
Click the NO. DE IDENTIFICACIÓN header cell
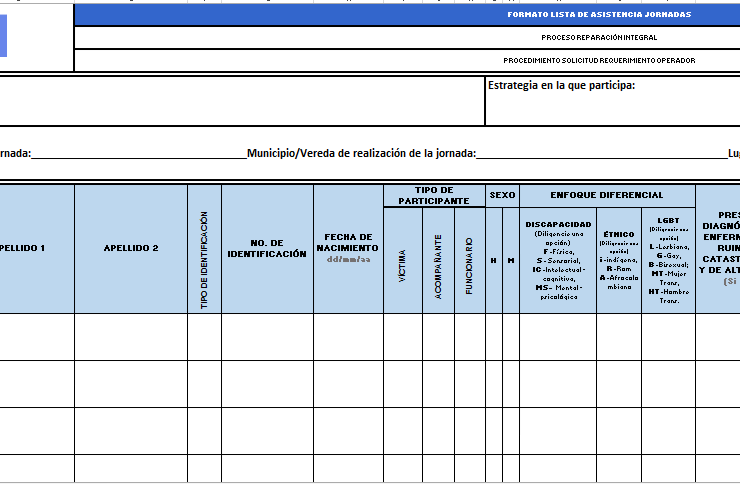(267, 248)
